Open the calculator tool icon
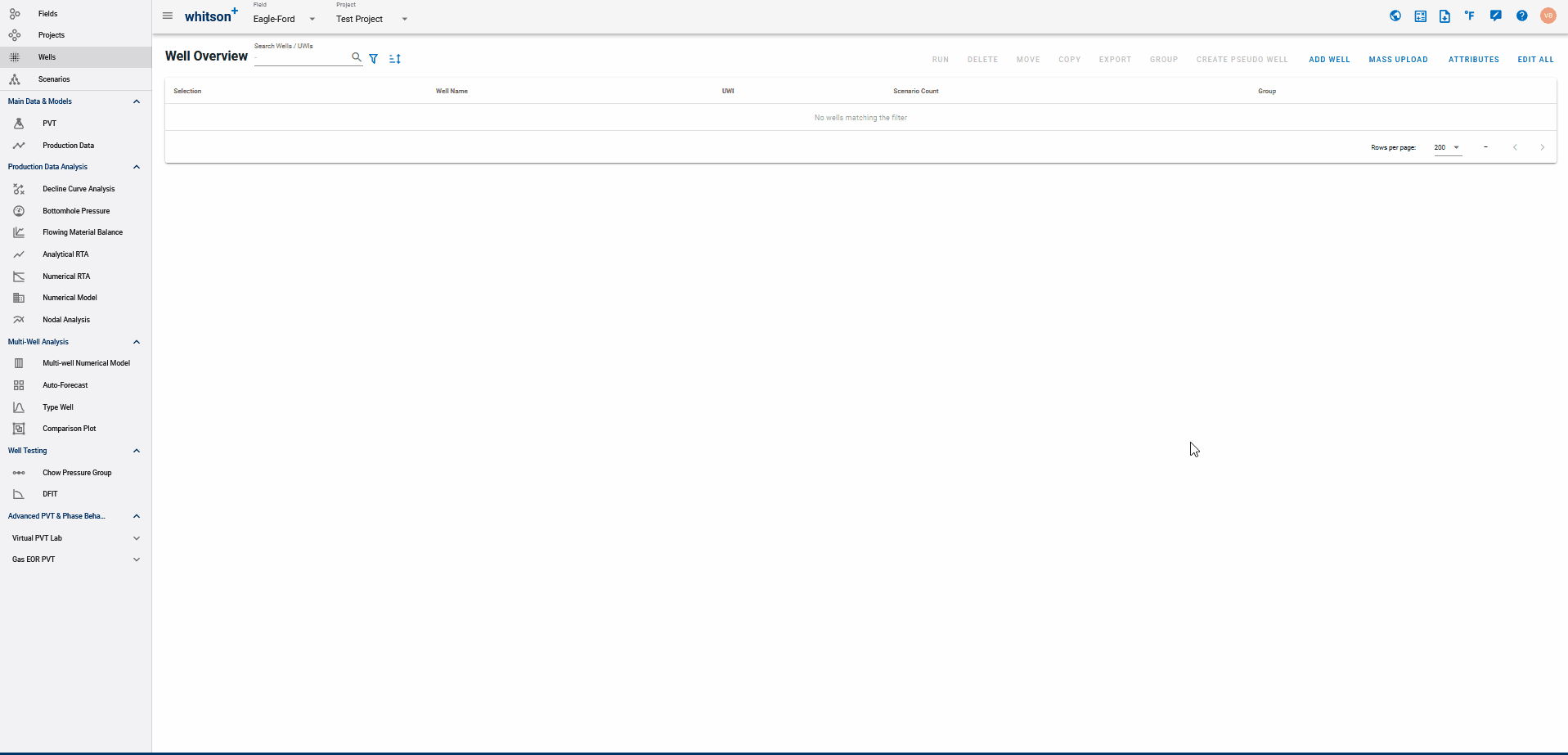 [1421, 16]
